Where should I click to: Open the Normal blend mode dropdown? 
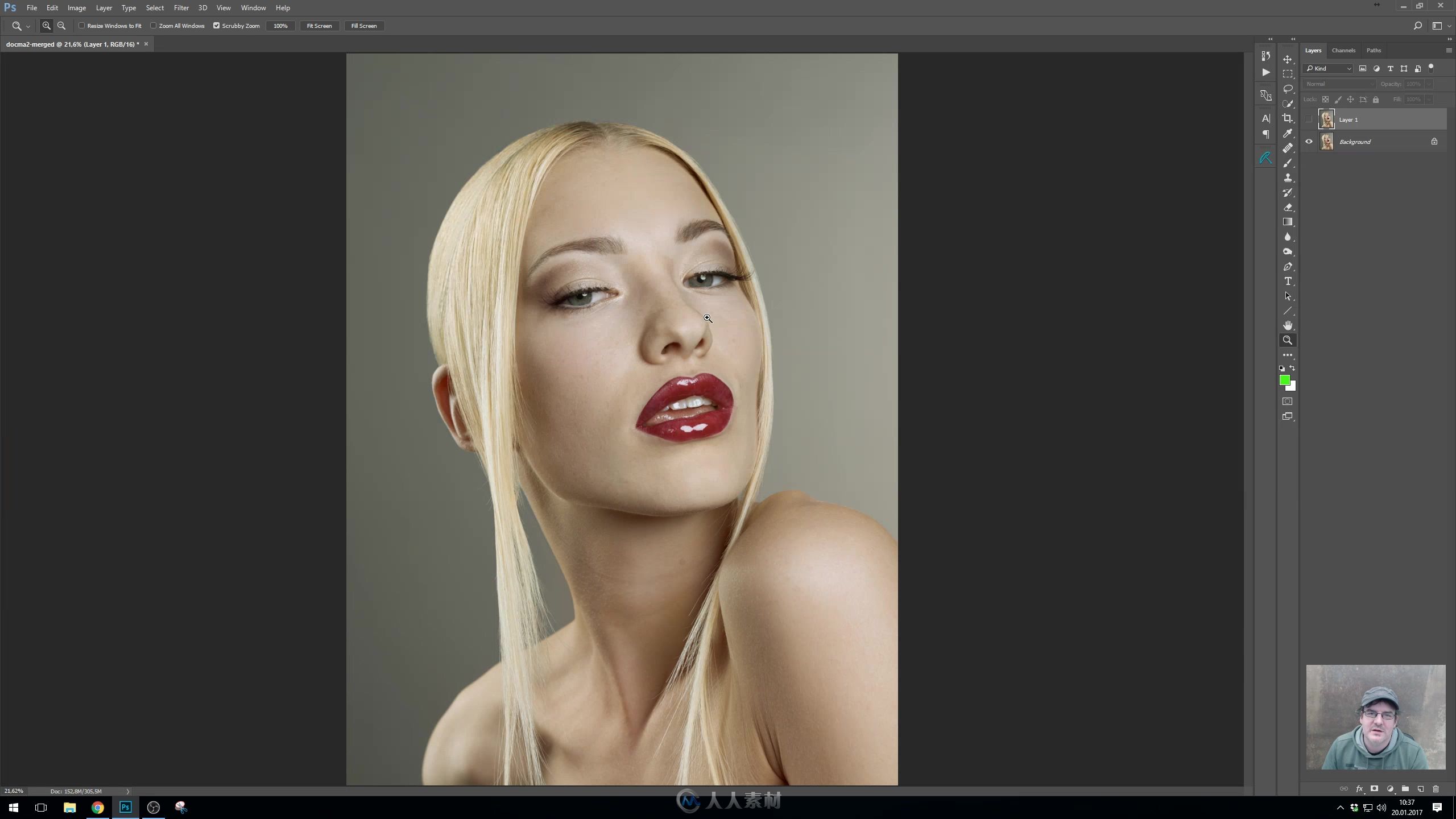(x=1339, y=84)
